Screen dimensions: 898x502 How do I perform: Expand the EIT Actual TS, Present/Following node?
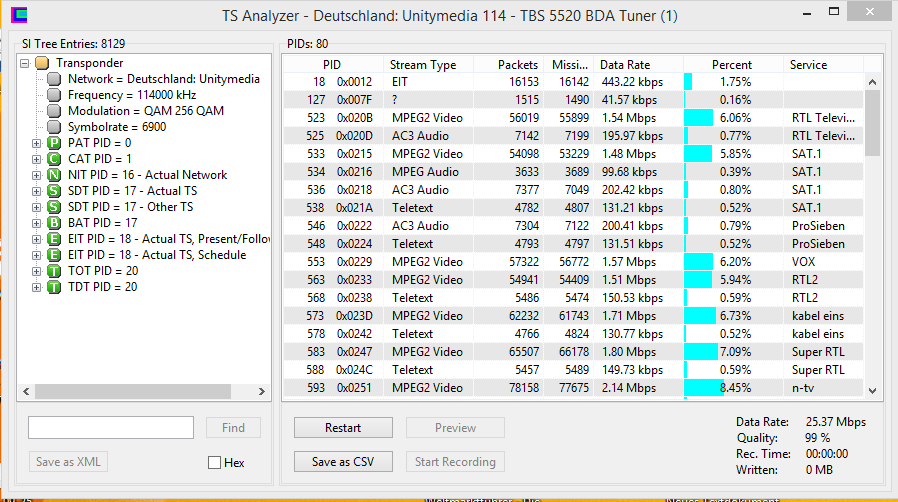[x=37, y=239]
